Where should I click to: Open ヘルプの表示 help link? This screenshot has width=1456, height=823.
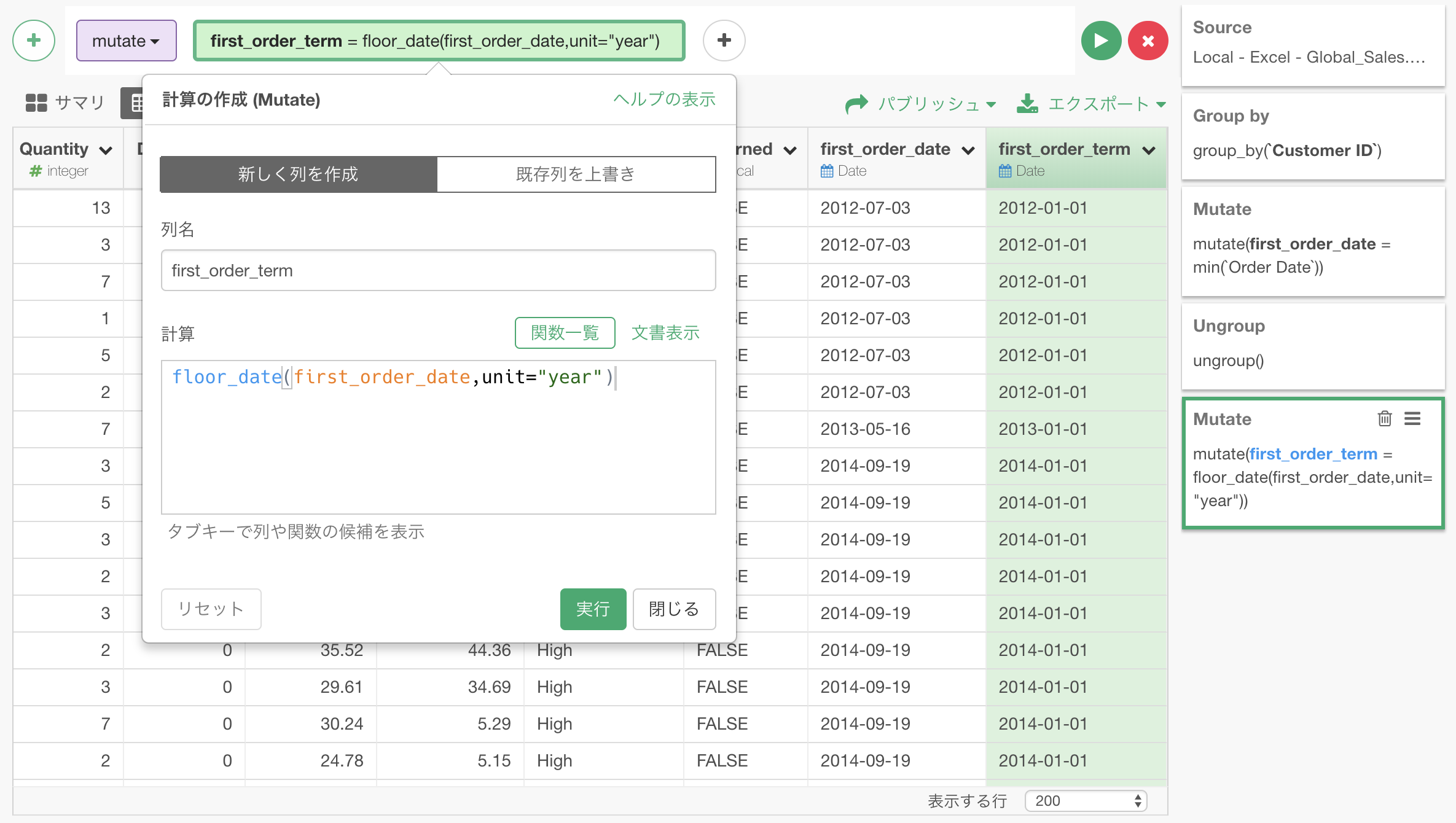664,99
